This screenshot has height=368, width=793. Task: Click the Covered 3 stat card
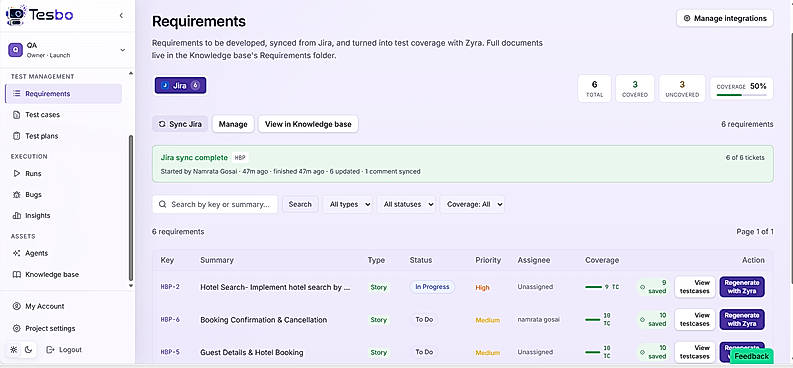pos(635,88)
